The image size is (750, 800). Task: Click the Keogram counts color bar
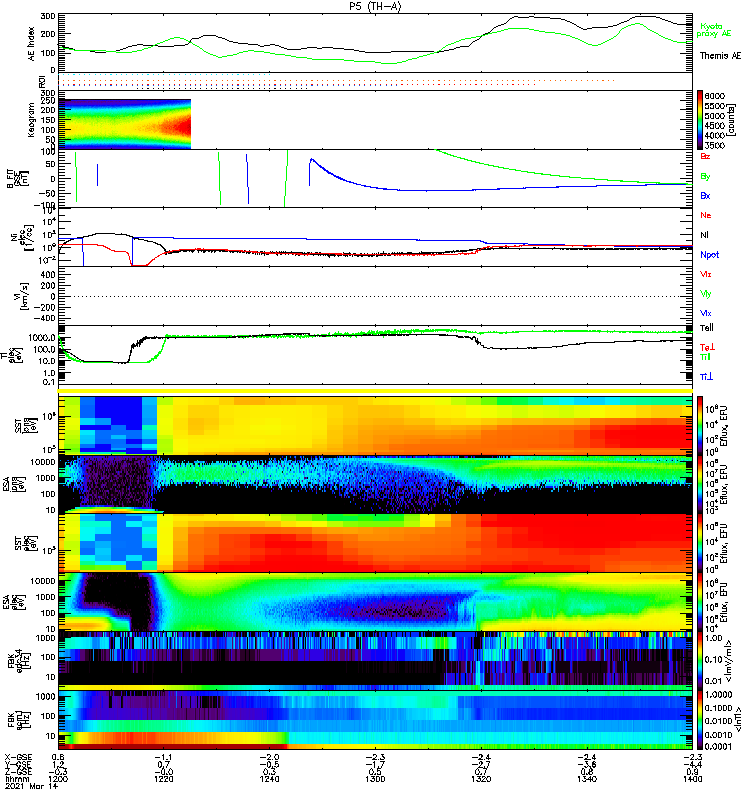click(700, 120)
